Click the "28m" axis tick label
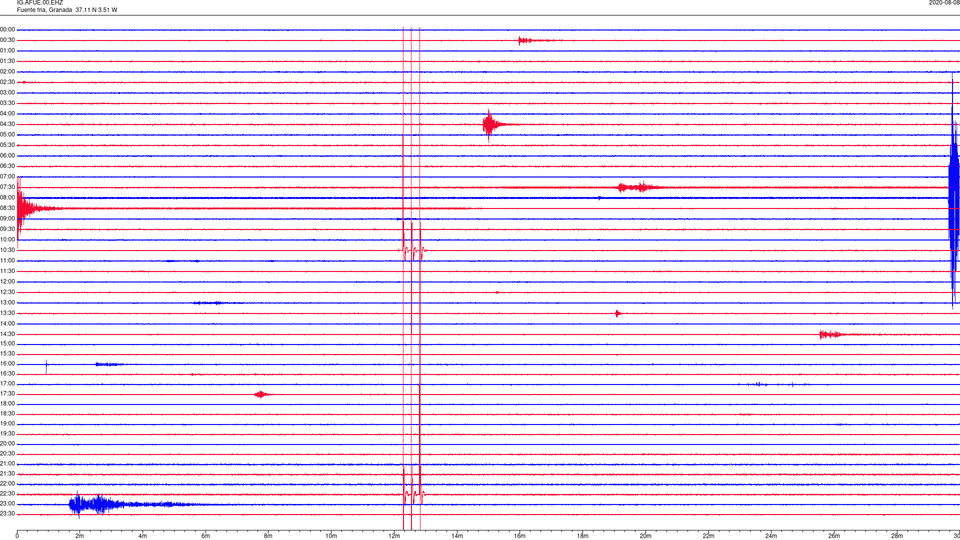 (x=897, y=536)
